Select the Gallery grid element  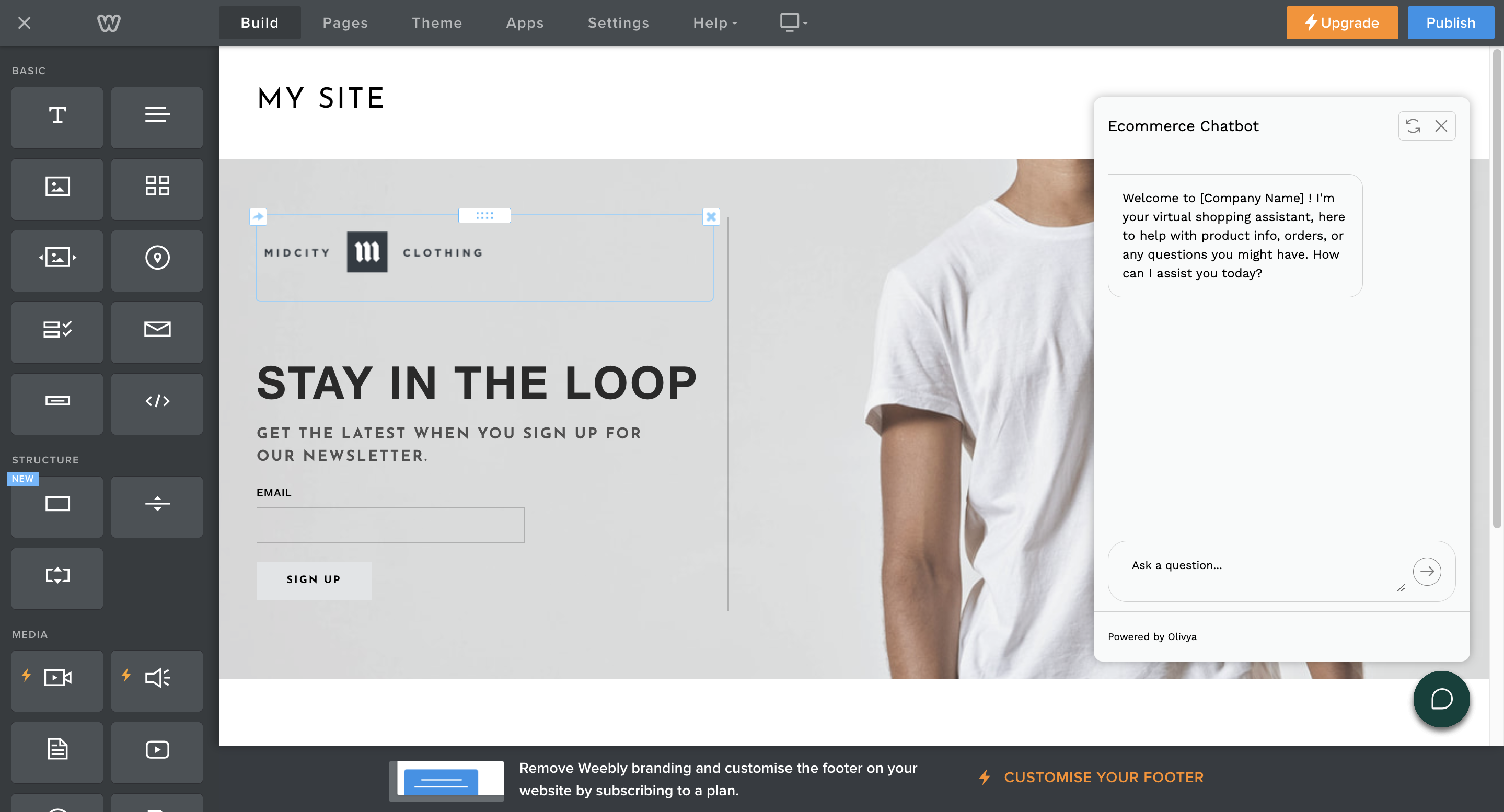pyautogui.click(x=157, y=189)
